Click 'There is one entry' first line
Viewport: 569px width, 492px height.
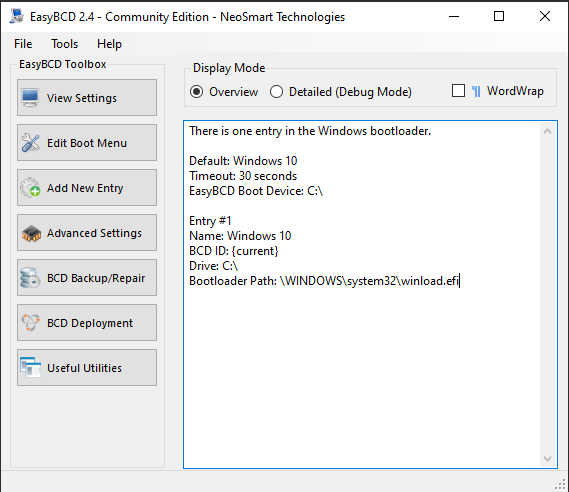pyautogui.click(x=310, y=131)
